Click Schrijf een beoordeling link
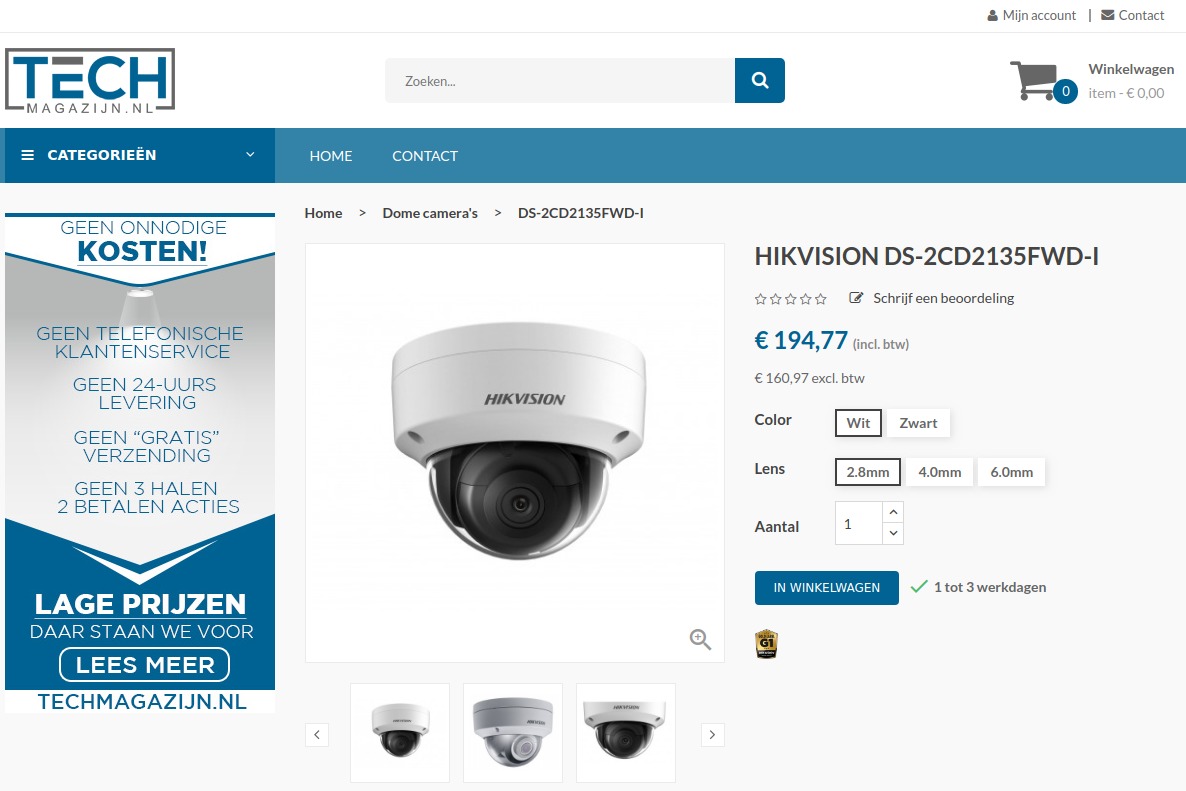 coord(943,298)
